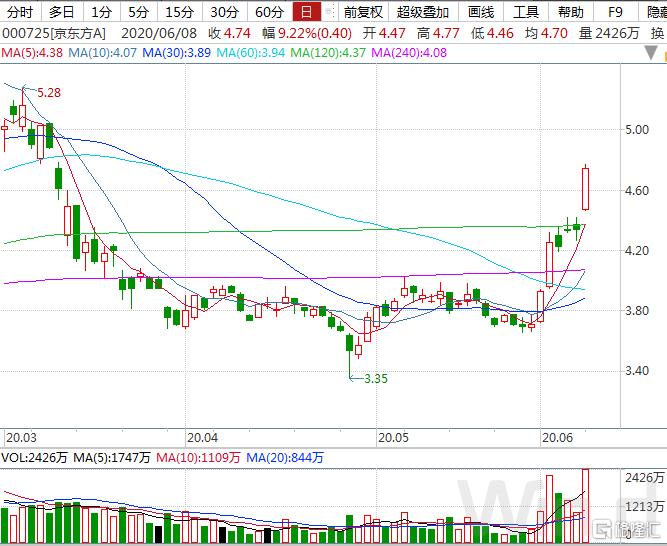Select the 多日 multi-day view
The height and width of the screenshot is (546, 667).
tap(62, 11)
